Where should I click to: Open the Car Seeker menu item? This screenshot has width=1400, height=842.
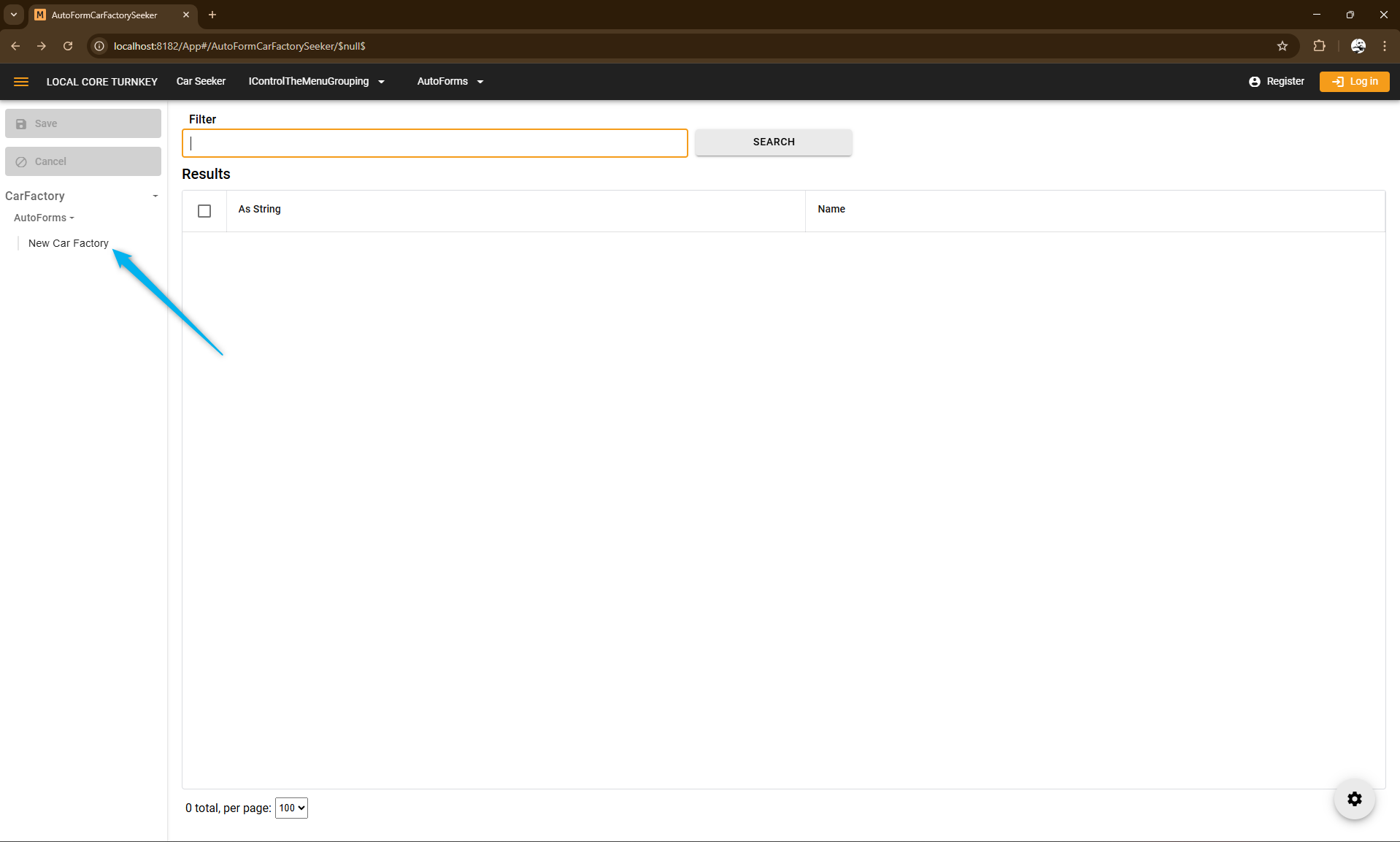[x=201, y=82]
